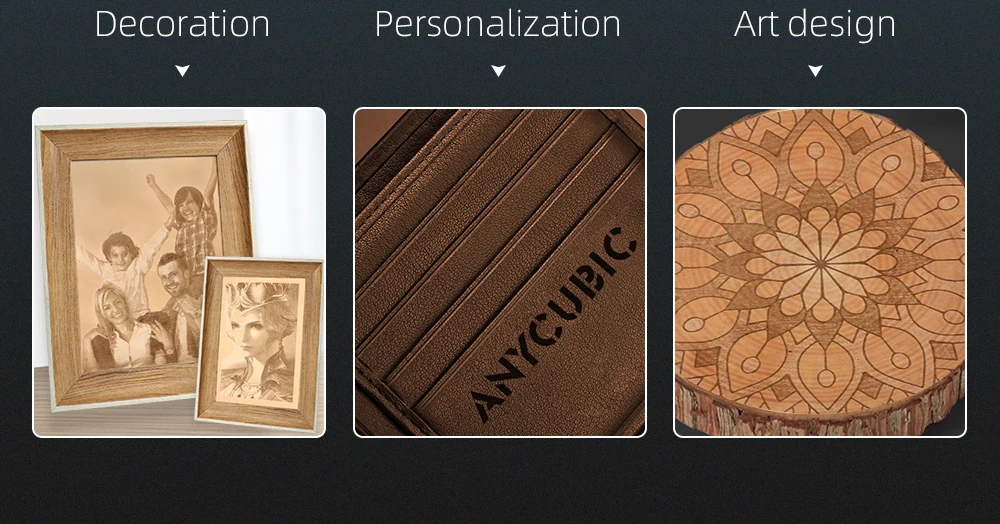Select the Personalization heading
This screenshot has width=1000, height=524.
pos(497,25)
